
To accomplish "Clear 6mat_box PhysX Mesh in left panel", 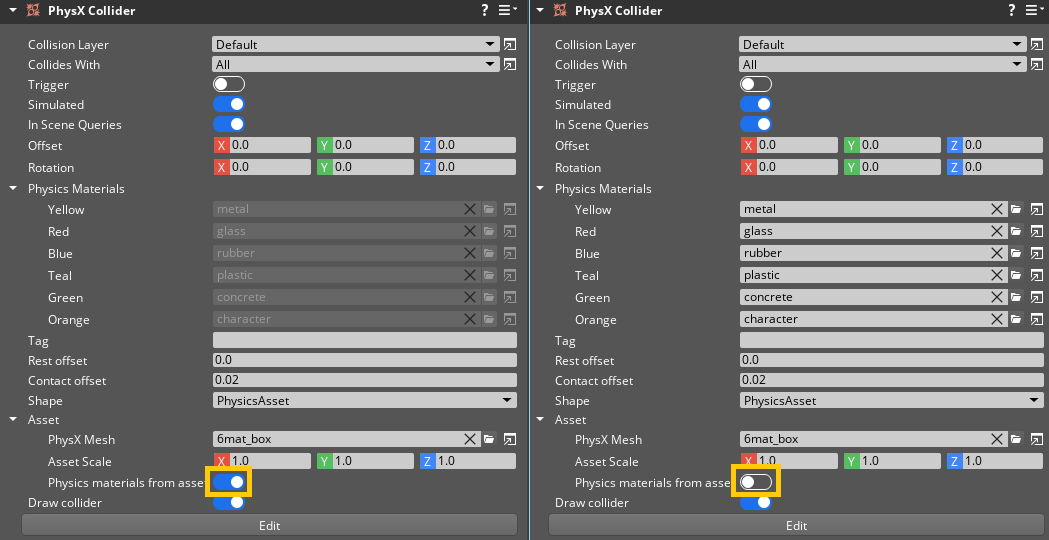I will point(470,440).
